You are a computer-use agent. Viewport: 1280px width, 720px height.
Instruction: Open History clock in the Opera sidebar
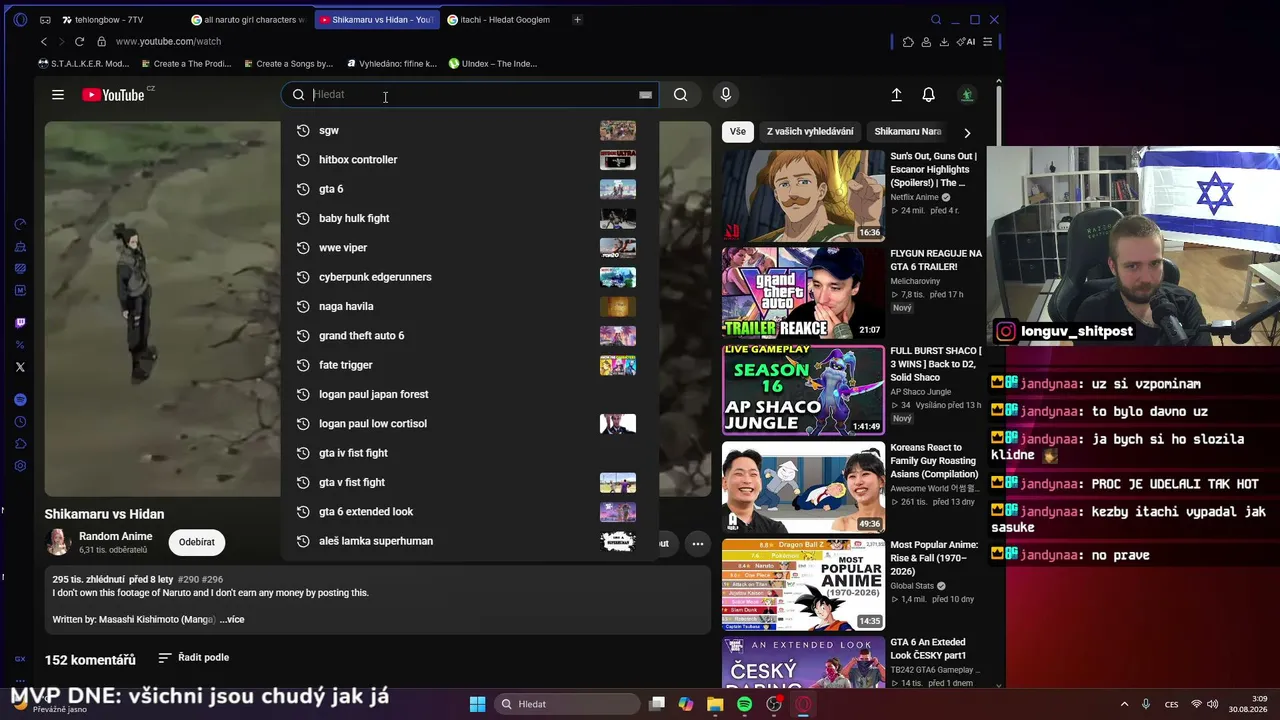tap(20, 422)
